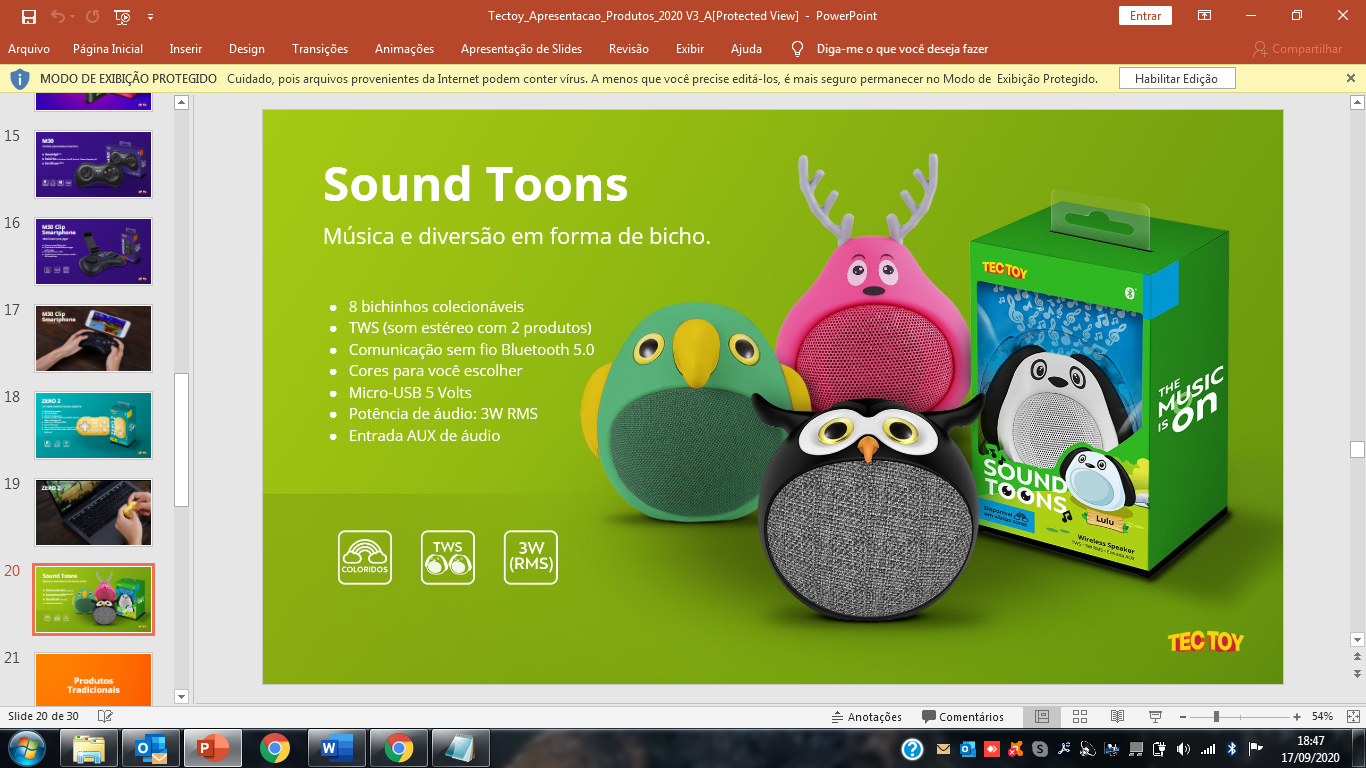1366x768 pixels.
Task: Click the spell-check icon in status bar
Action: [105, 717]
